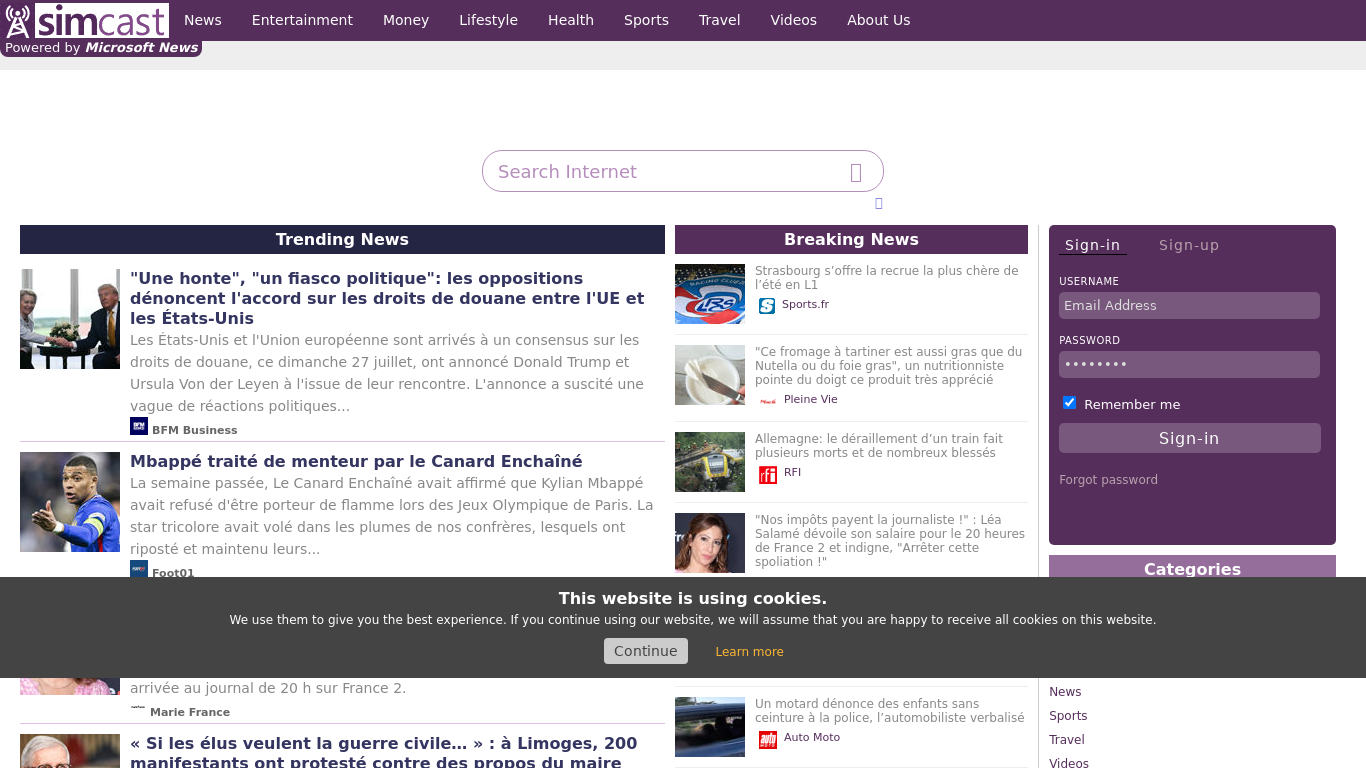Click the Auto Moto source icon

(x=767, y=739)
